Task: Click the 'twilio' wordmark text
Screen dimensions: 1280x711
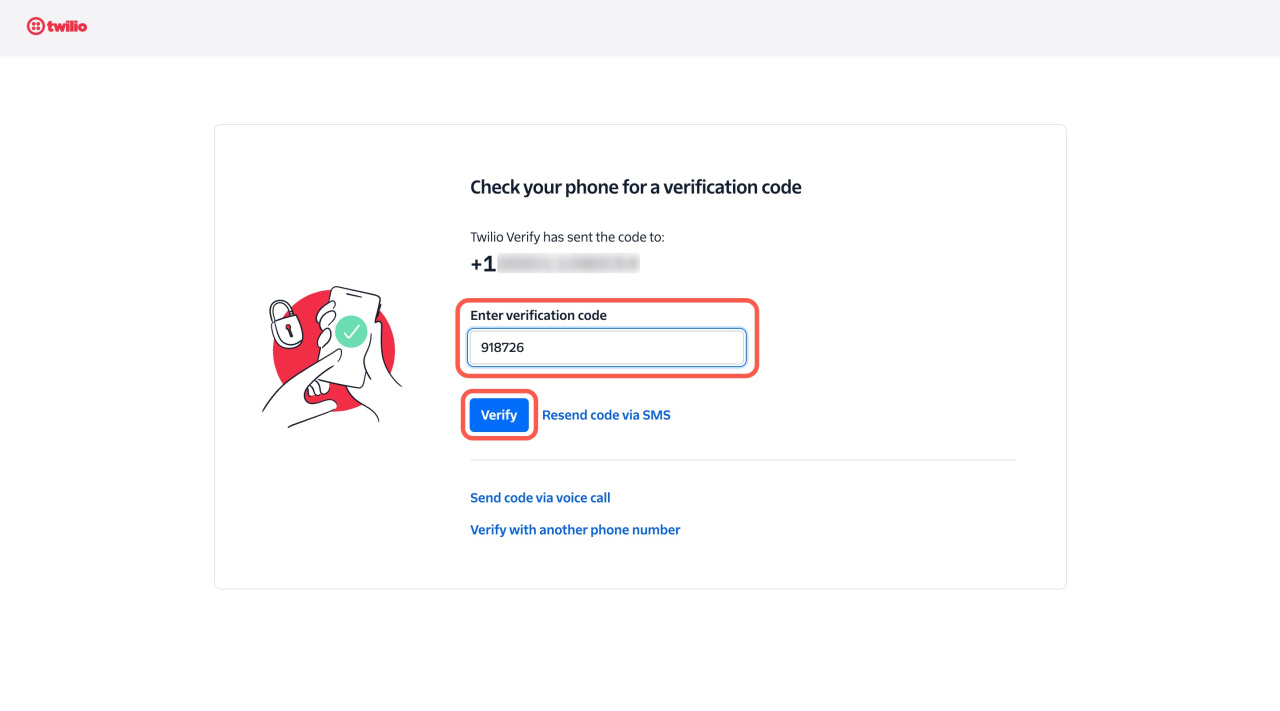Action: tap(67, 27)
